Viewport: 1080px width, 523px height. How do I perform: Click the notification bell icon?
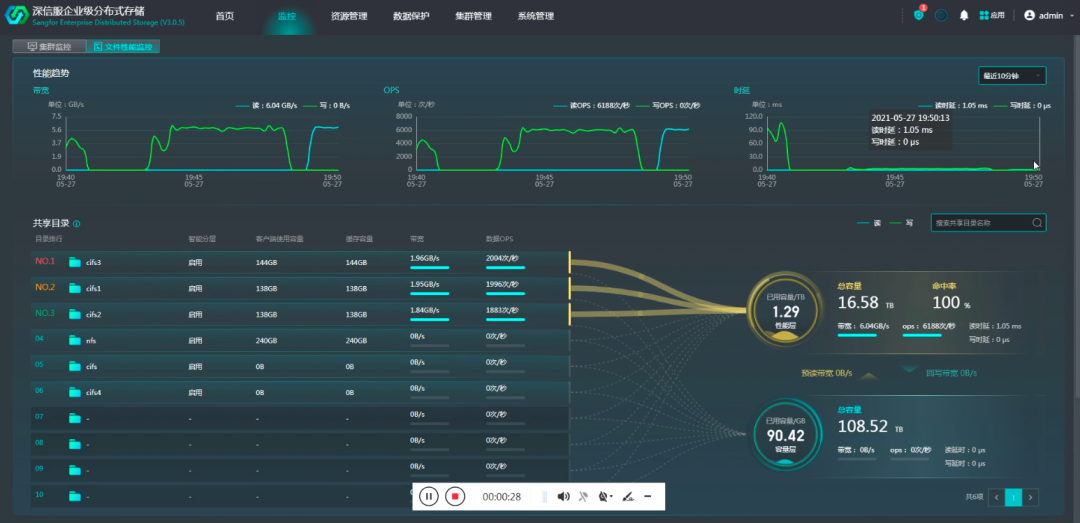click(964, 16)
